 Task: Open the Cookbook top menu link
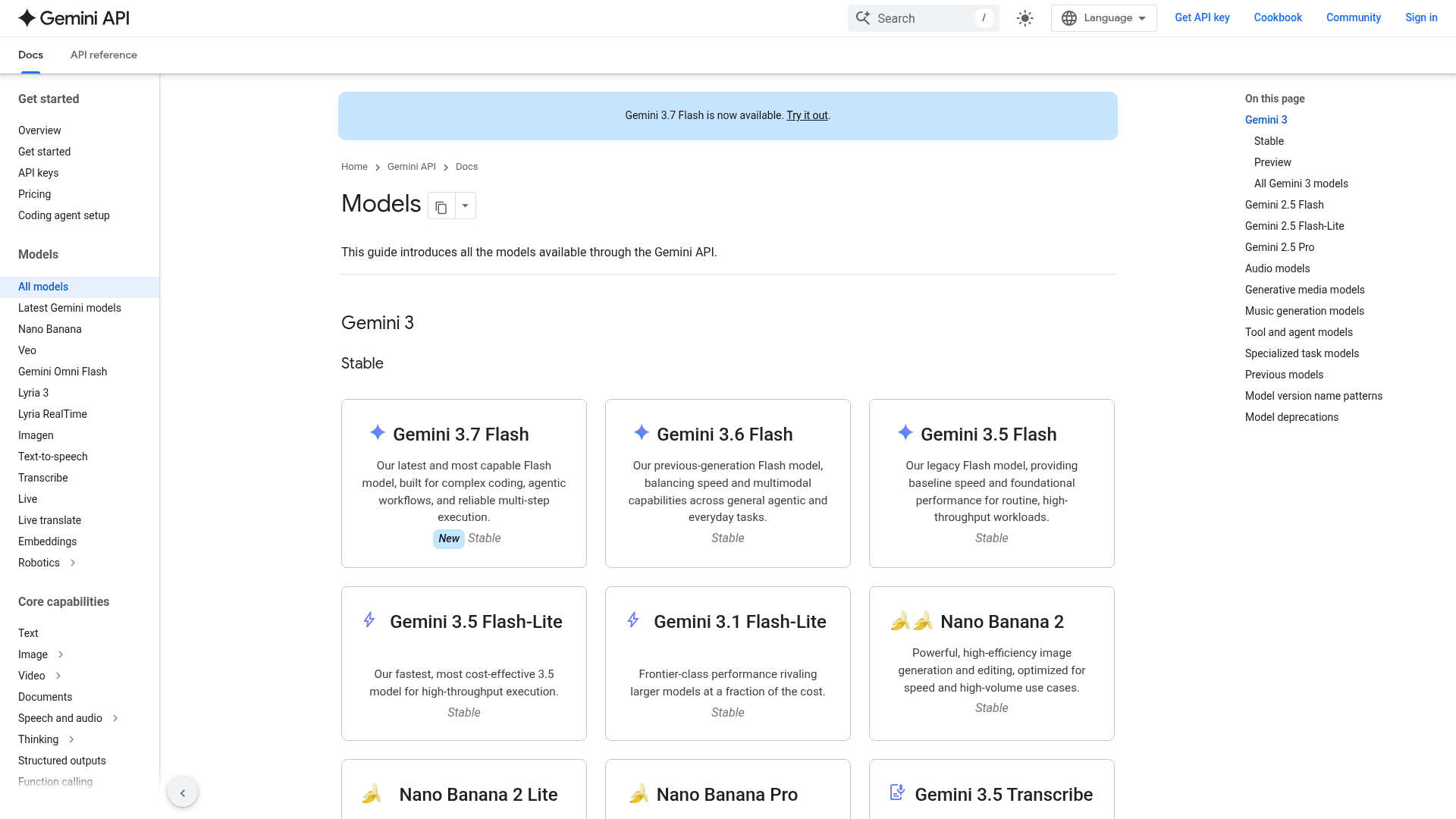(x=1278, y=17)
